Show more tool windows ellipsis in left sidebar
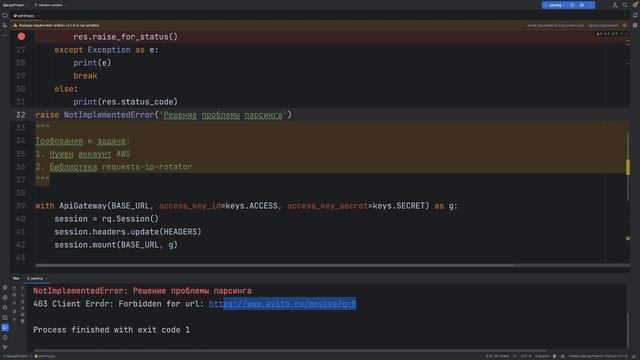640x360 pixels. [5, 36]
